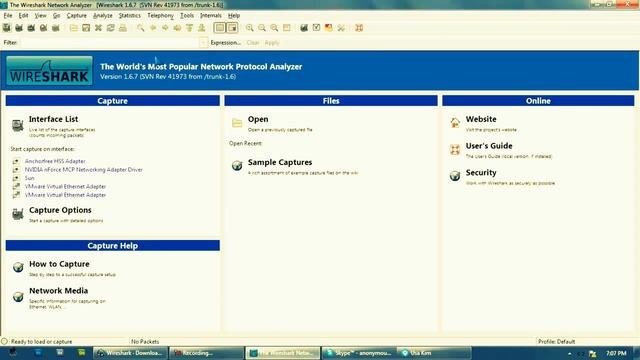Click the Clear filter button
This screenshot has width=640, height=360.
(x=253, y=42)
